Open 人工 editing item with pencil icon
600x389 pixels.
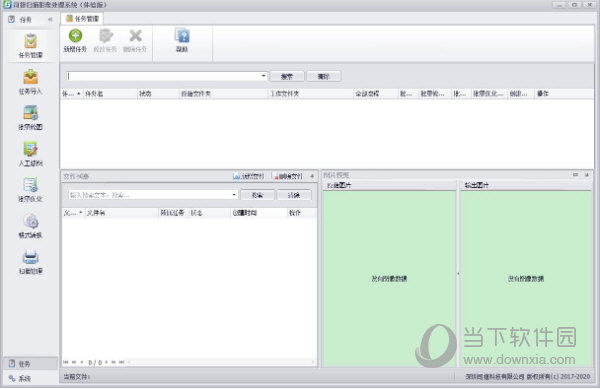(31, 153)
